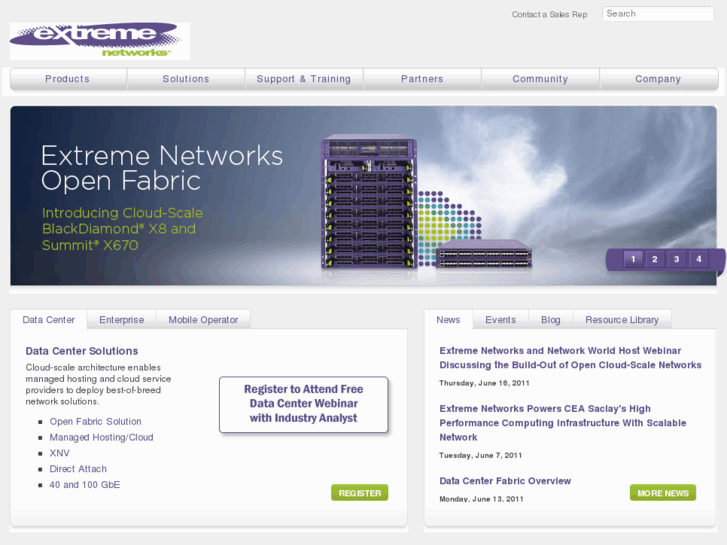Focus the Search input field

tap(657, 14)
